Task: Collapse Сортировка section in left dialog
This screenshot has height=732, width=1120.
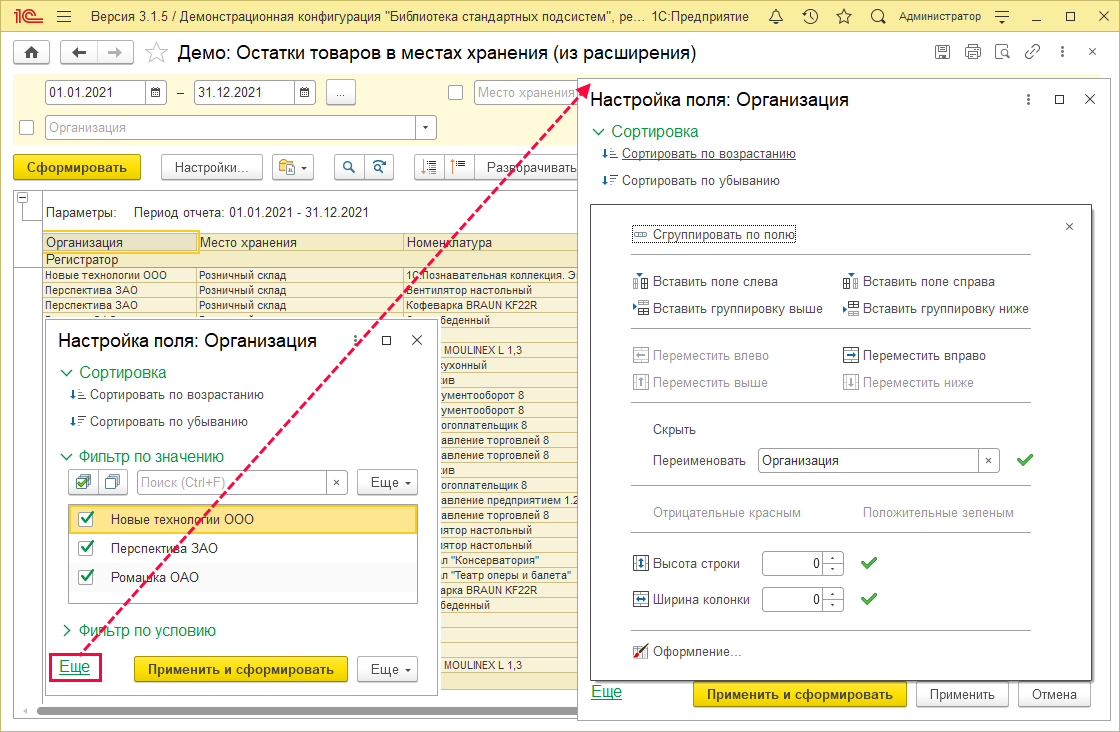Action: [66, 373]
